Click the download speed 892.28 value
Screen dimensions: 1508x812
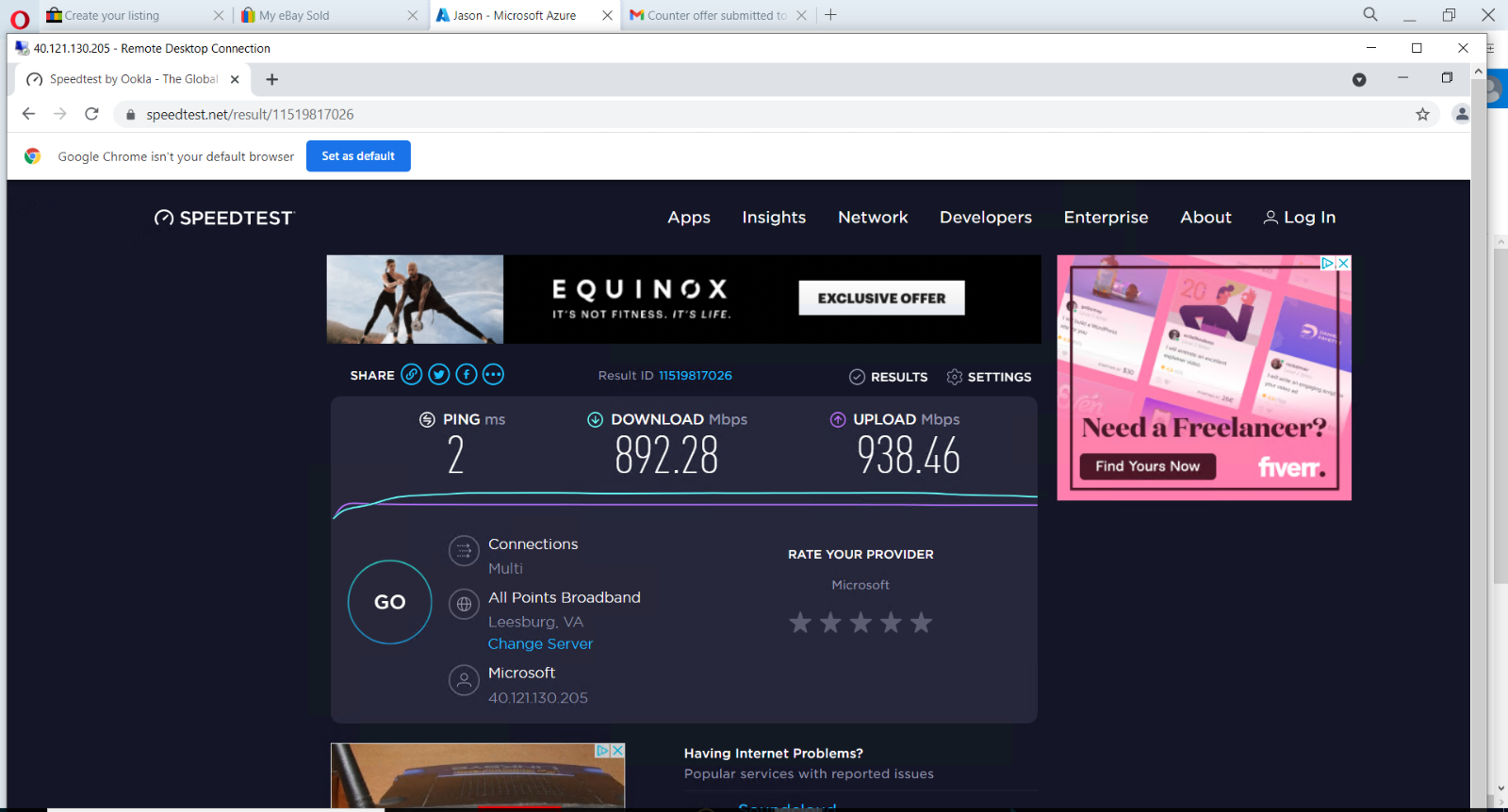pos(666,456)
